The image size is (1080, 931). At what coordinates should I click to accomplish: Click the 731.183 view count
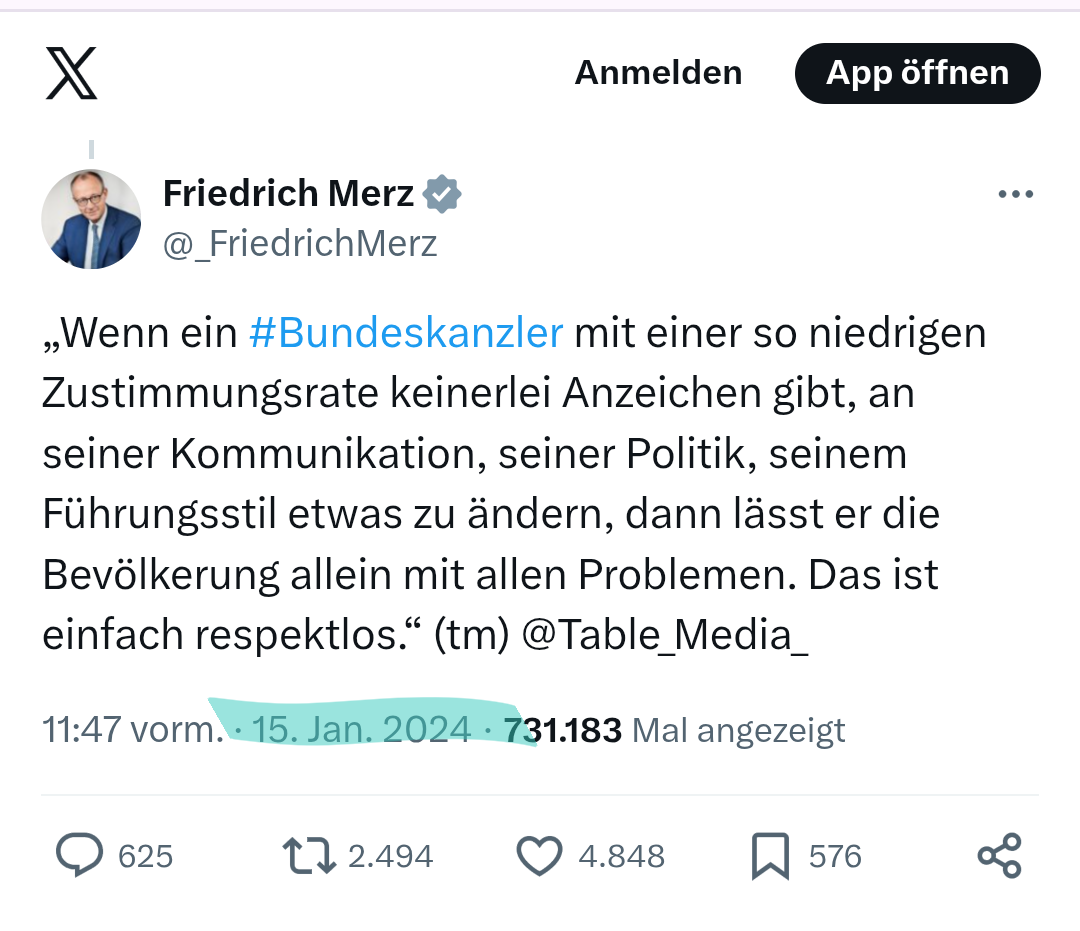563,730
